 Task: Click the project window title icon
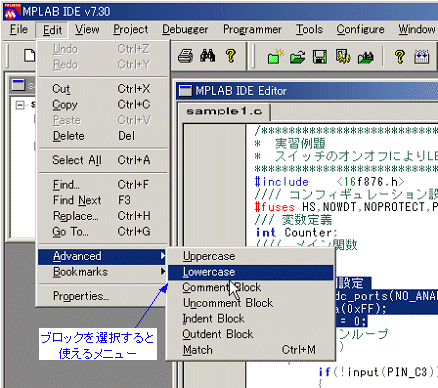[18, 85]
